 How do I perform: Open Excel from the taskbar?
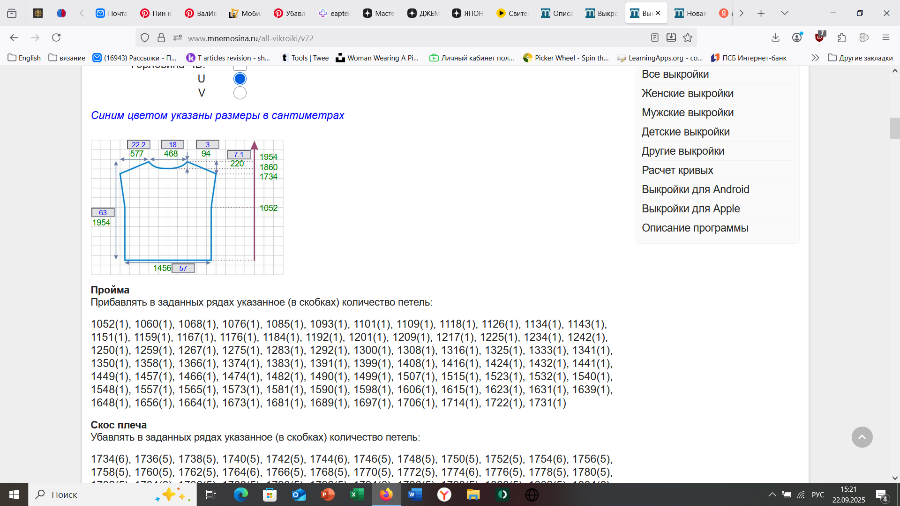pos(356,494)
